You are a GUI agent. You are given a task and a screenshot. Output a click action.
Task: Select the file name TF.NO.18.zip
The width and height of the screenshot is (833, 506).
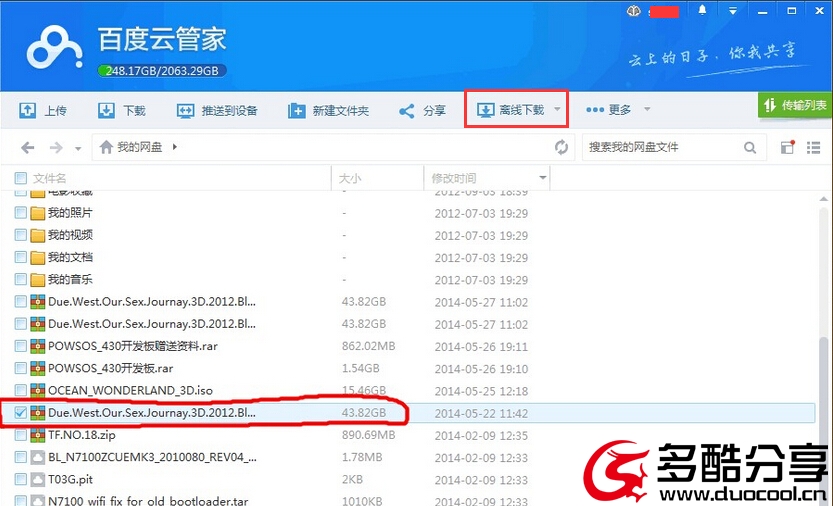pos(82,435)
